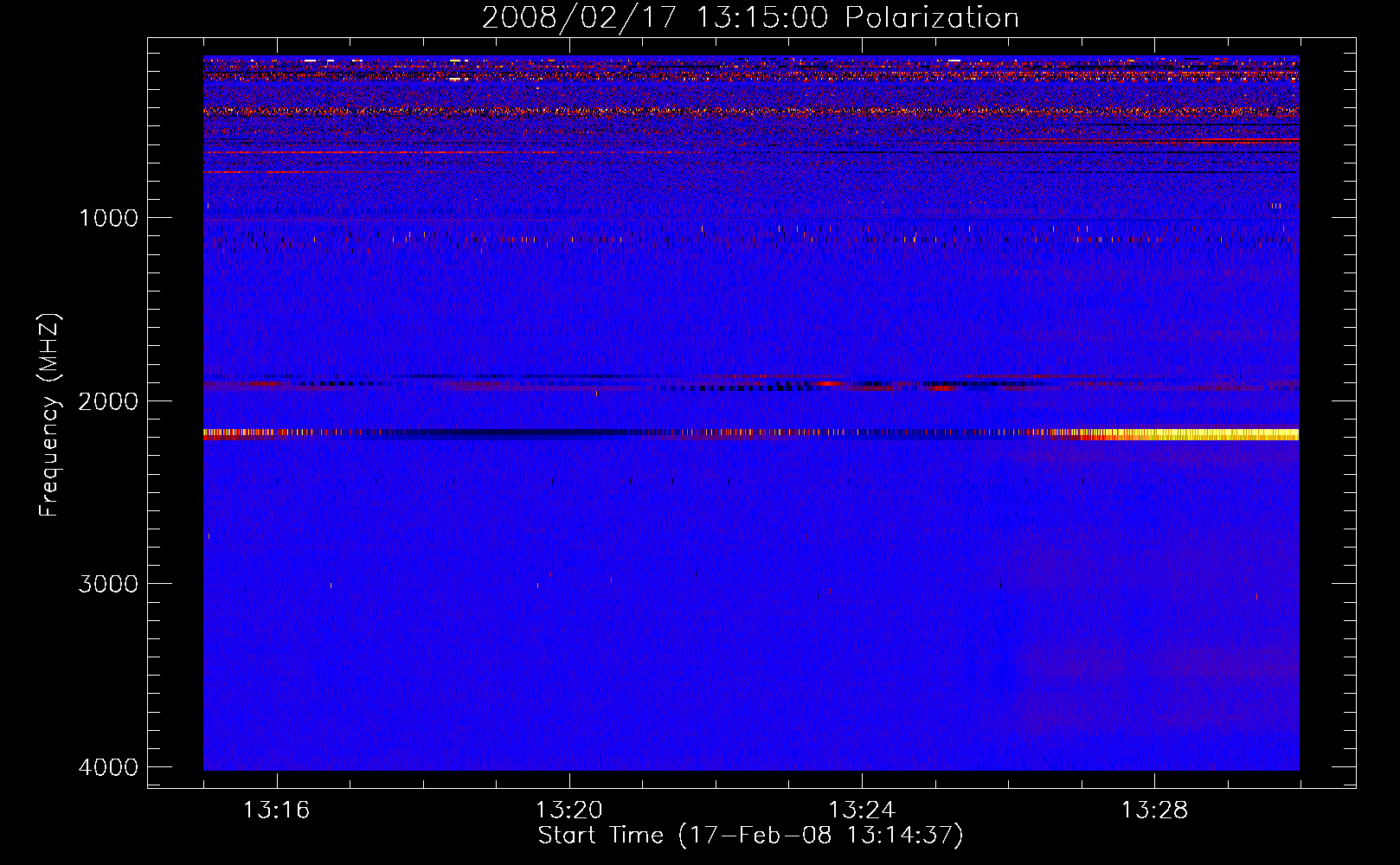Click the '3000' frequency tick label
Screen dimensions: 1400x865
[108, 584]
